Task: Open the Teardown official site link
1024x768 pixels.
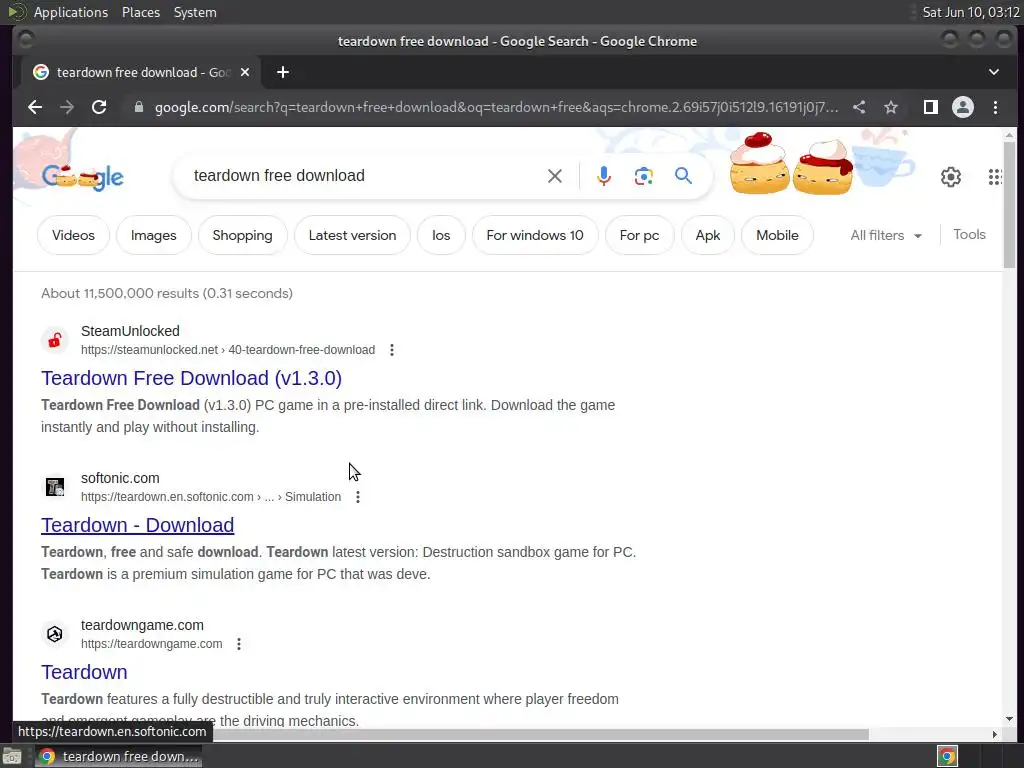Action: [84, 672]
